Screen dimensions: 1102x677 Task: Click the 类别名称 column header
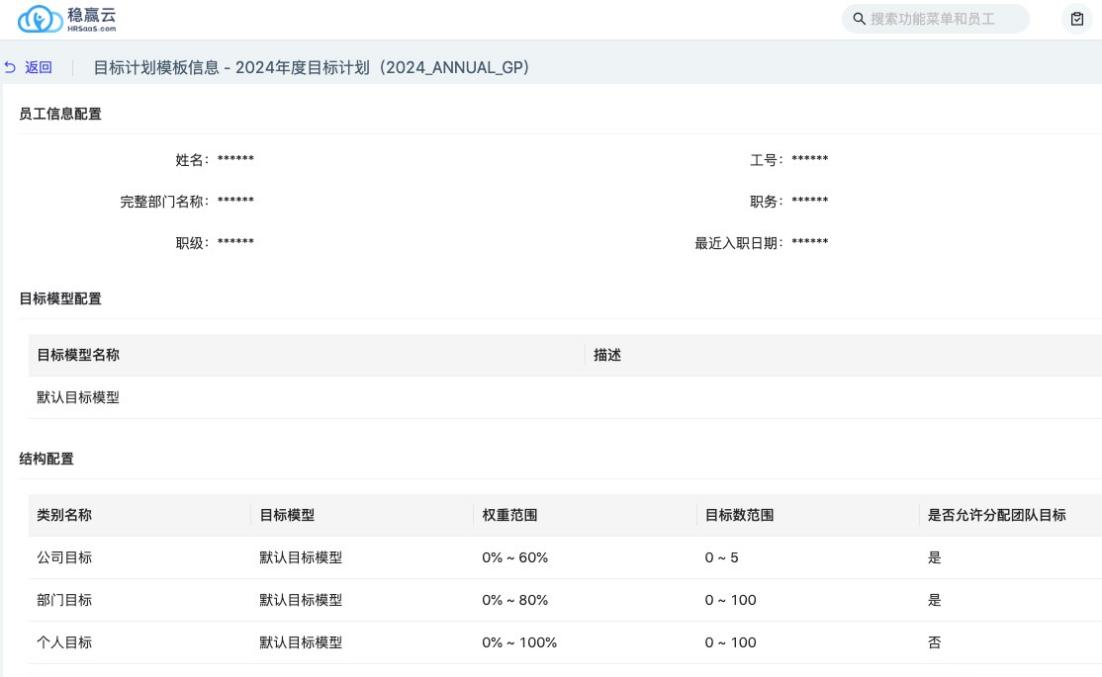[65, 515]
